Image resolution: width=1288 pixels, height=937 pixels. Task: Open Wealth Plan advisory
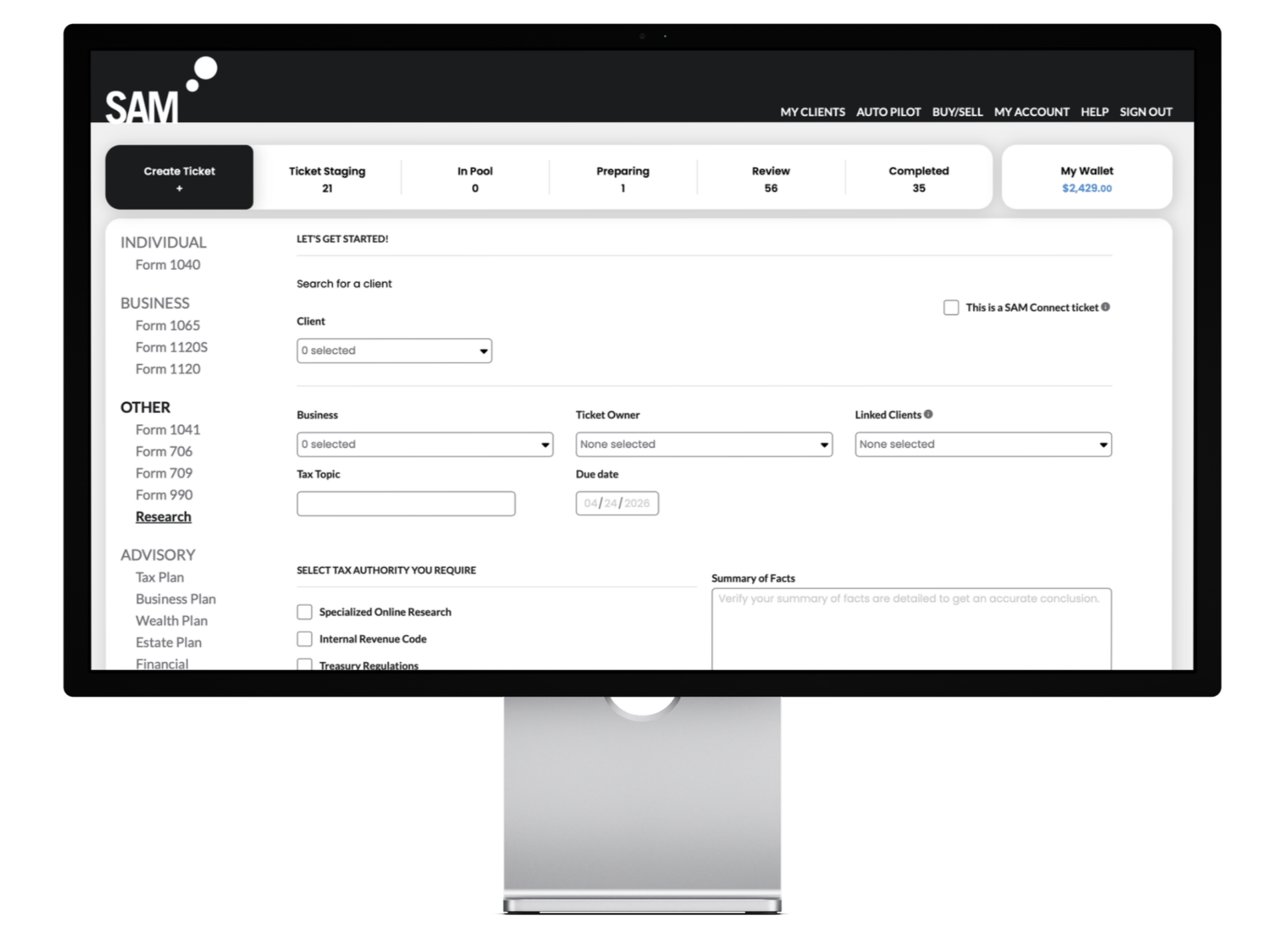[172, 621]
